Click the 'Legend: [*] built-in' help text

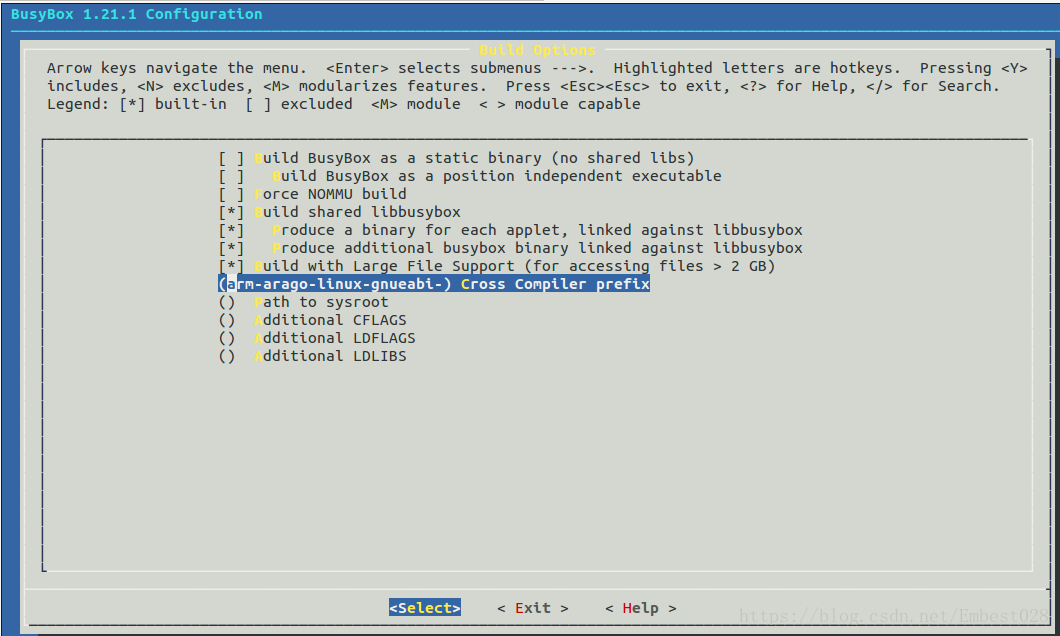(137, 104)
